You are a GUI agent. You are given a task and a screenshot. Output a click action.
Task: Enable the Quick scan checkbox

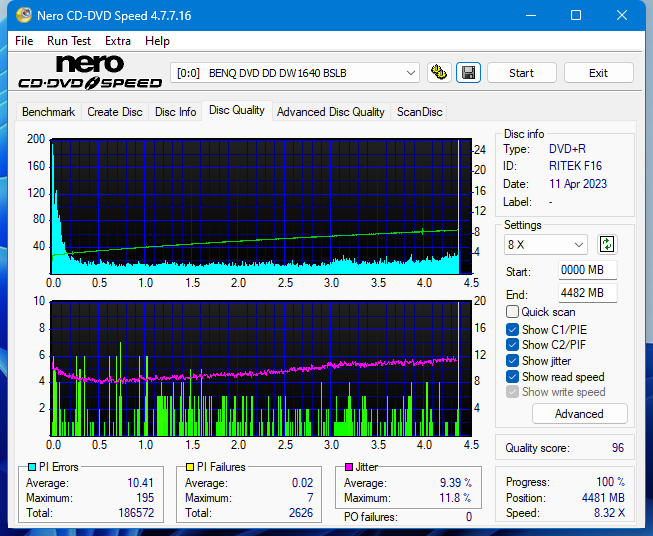point(513,312)
